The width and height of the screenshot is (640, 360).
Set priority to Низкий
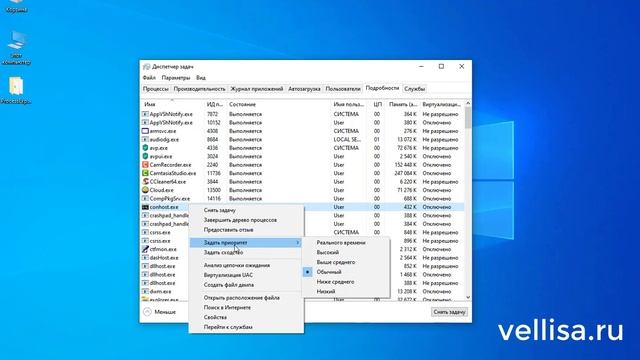click(326, 291)
